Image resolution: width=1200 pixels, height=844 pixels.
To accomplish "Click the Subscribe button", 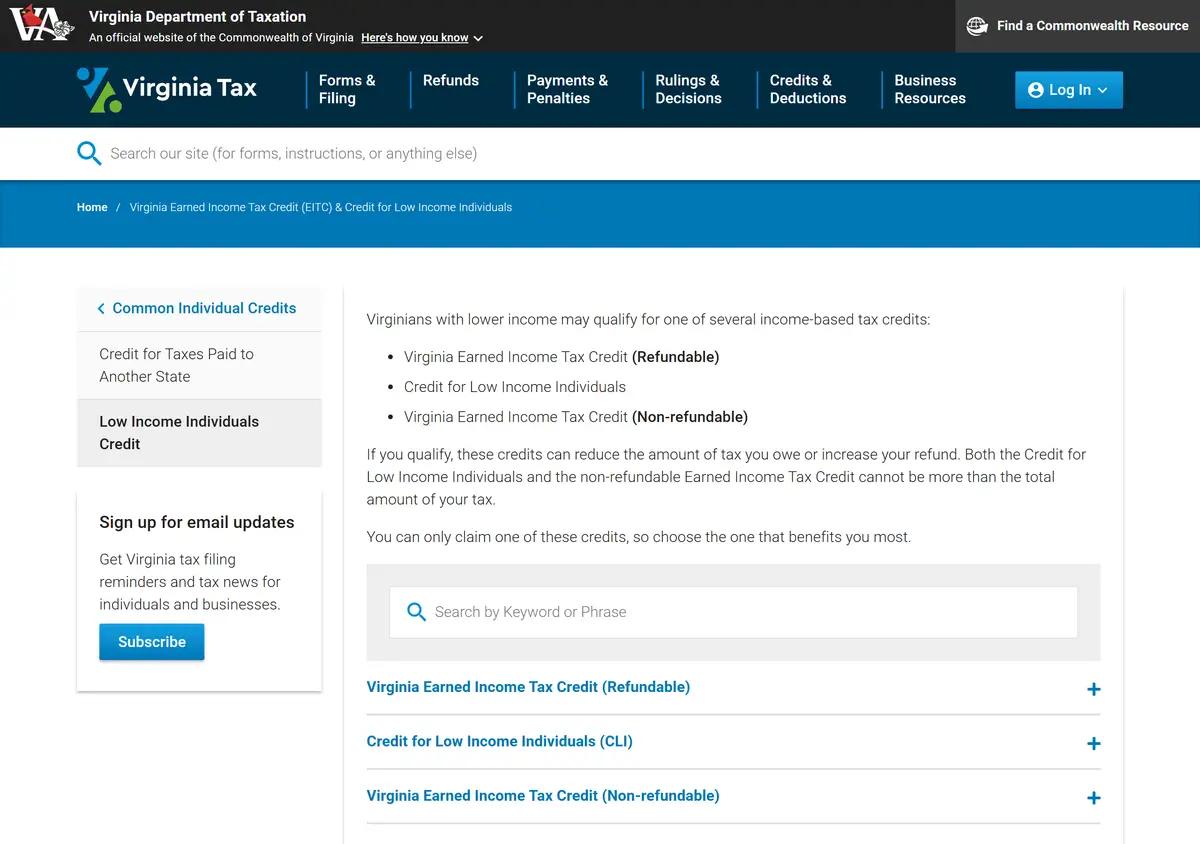I will [x=152, y=642].
